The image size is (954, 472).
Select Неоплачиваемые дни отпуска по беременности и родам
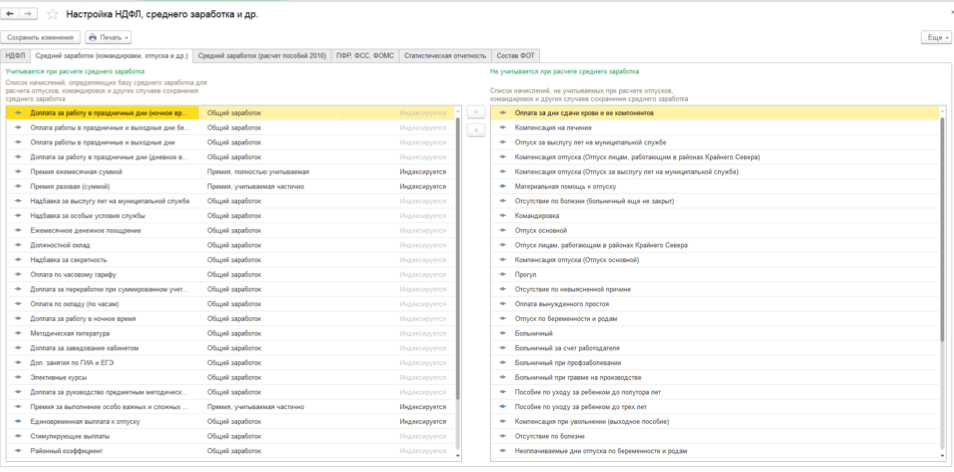pyautogui.click(x=714, y=451)
